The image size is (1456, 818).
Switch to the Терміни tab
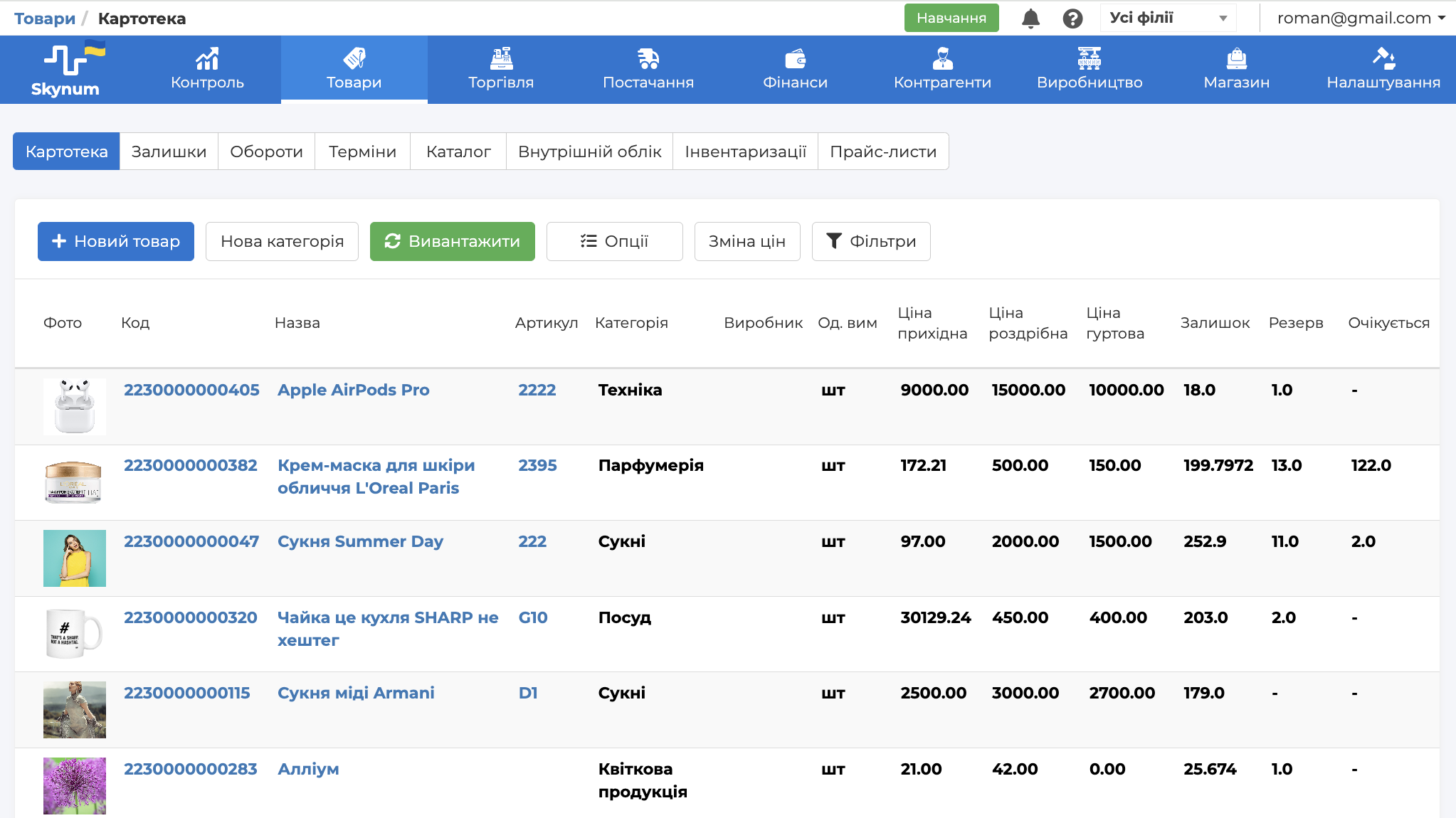pos(362,152)
